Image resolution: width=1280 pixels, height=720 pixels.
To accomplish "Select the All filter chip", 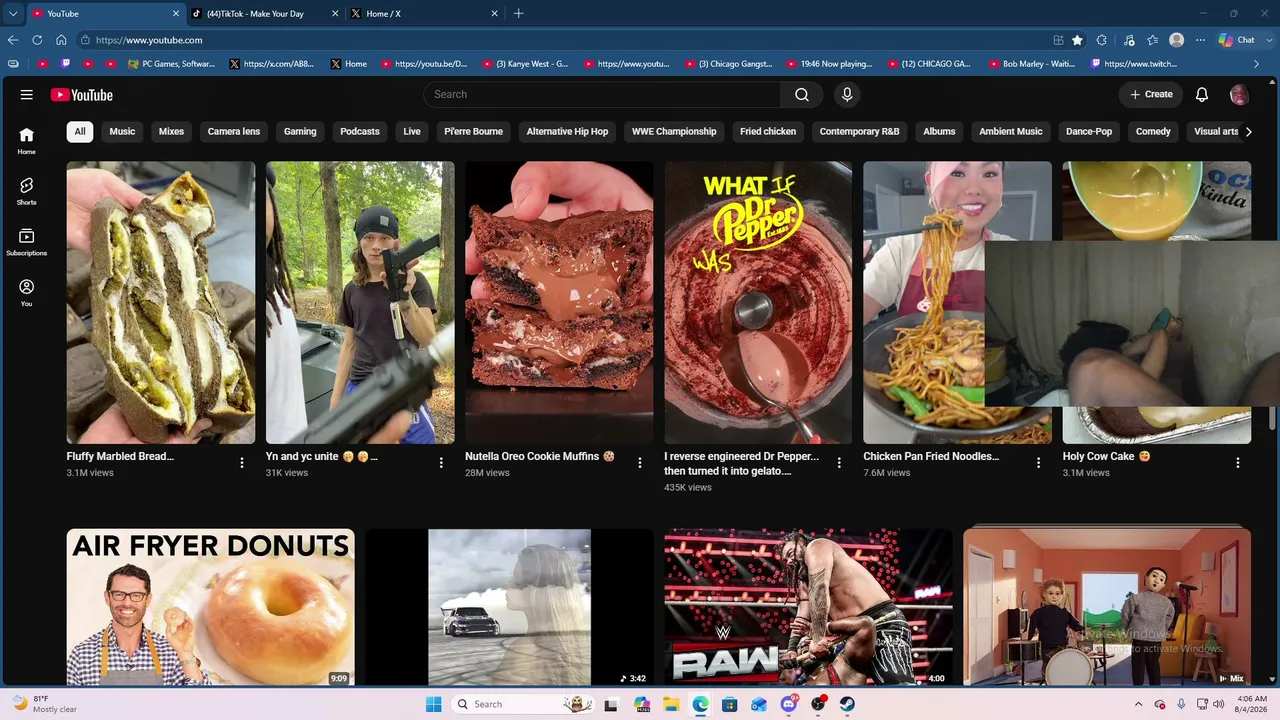I will pos(80,131).
